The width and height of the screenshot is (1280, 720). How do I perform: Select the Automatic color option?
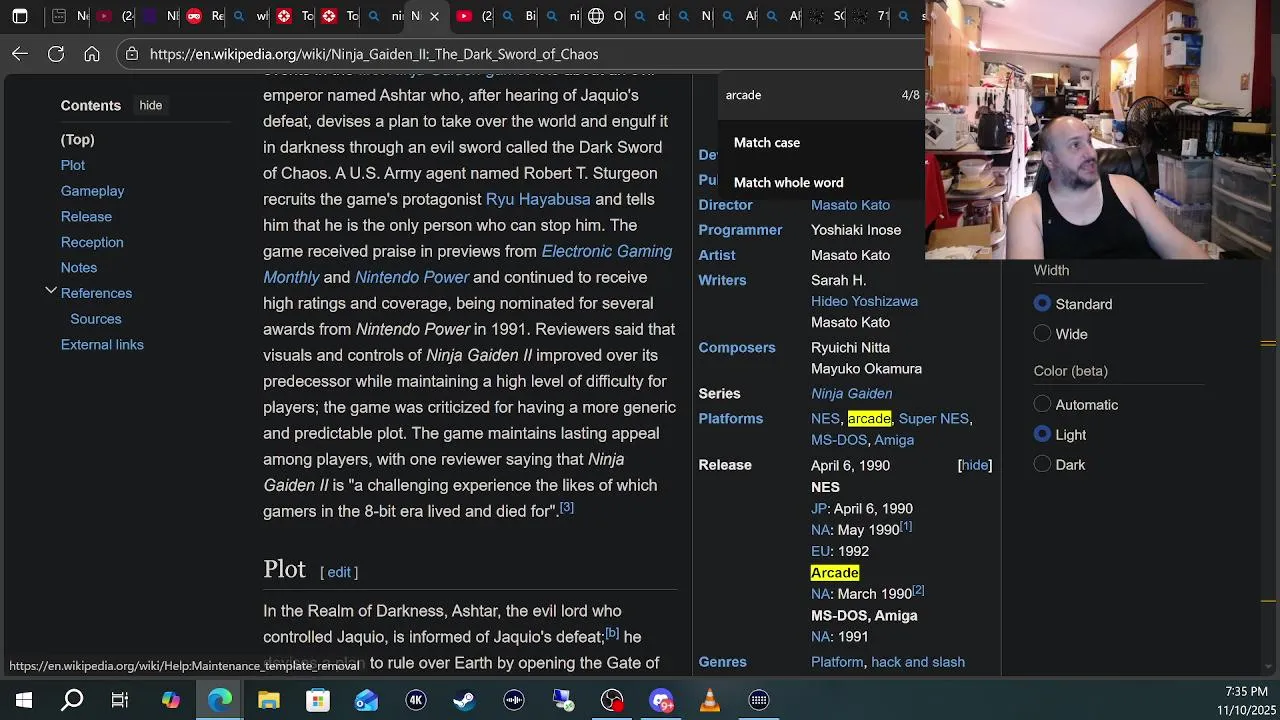(x=1043, y=405)
